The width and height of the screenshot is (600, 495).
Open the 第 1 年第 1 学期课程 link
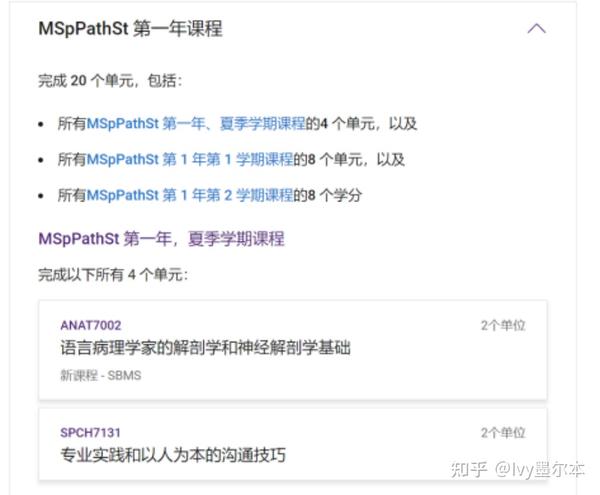point(190,159)
